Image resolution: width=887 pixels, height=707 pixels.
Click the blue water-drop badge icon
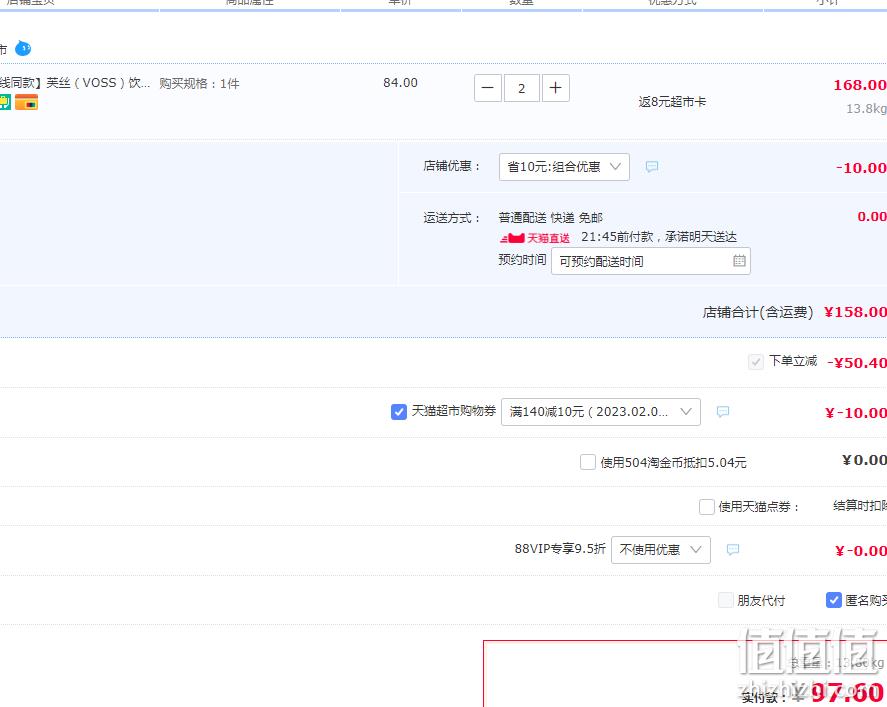coord(23,49)
